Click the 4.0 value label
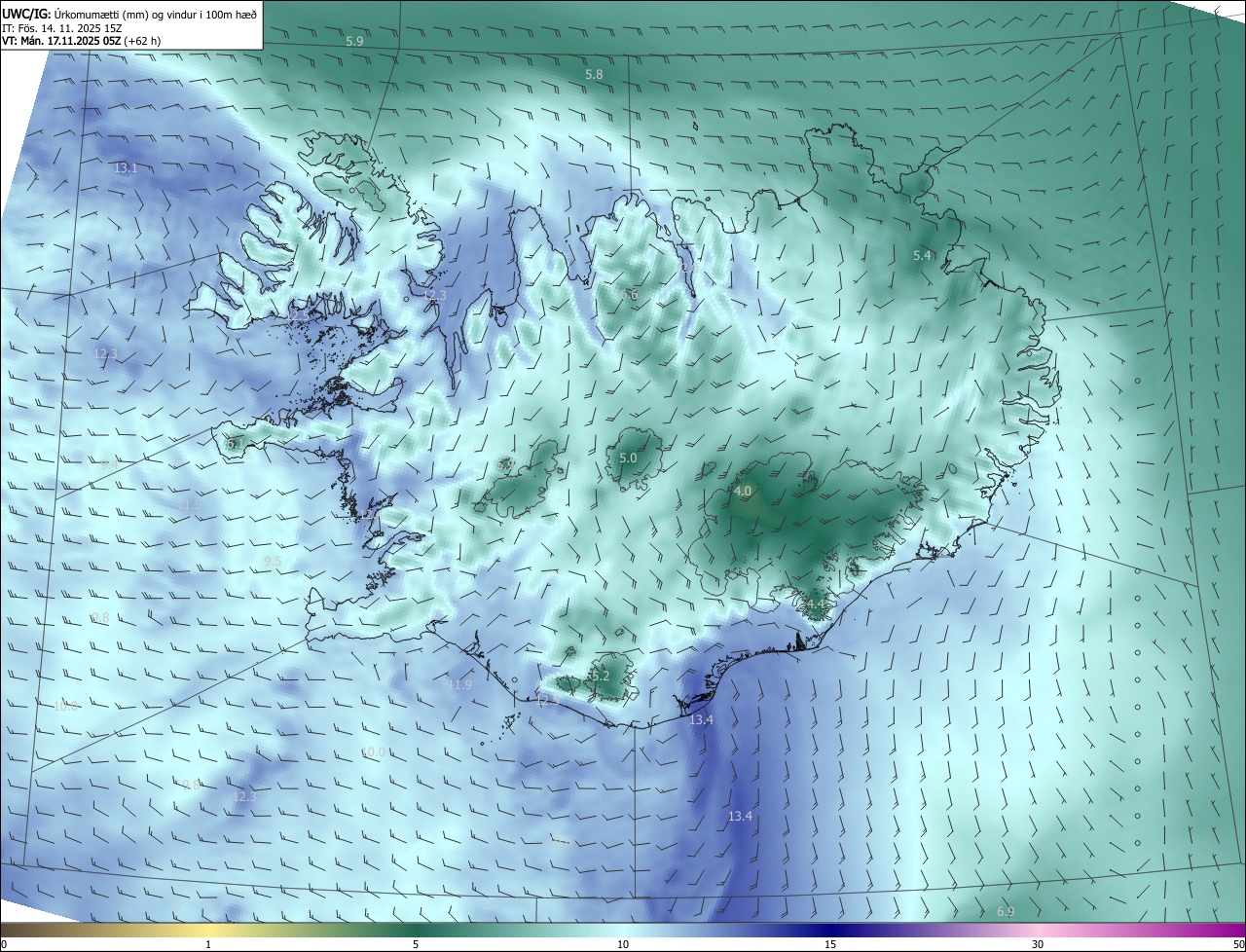Viewport: 1246px width, 952px height. [743, 491]
